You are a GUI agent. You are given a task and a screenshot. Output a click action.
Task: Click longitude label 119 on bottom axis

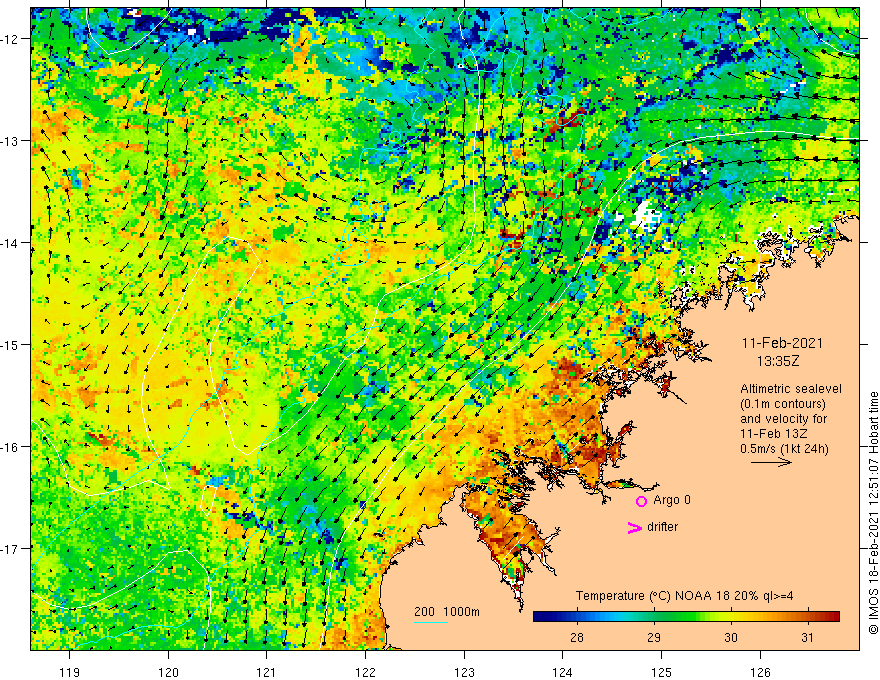click(x=70, y=672)
